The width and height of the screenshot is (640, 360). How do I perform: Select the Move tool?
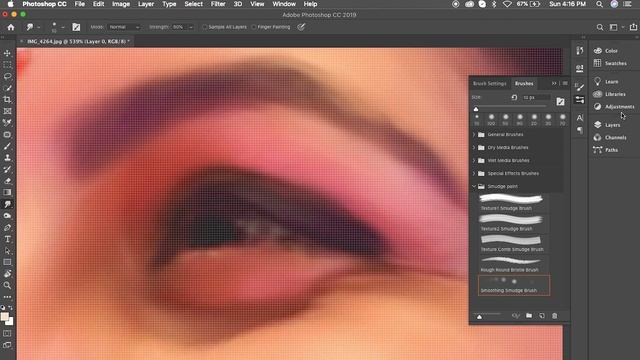pos(7,53)
